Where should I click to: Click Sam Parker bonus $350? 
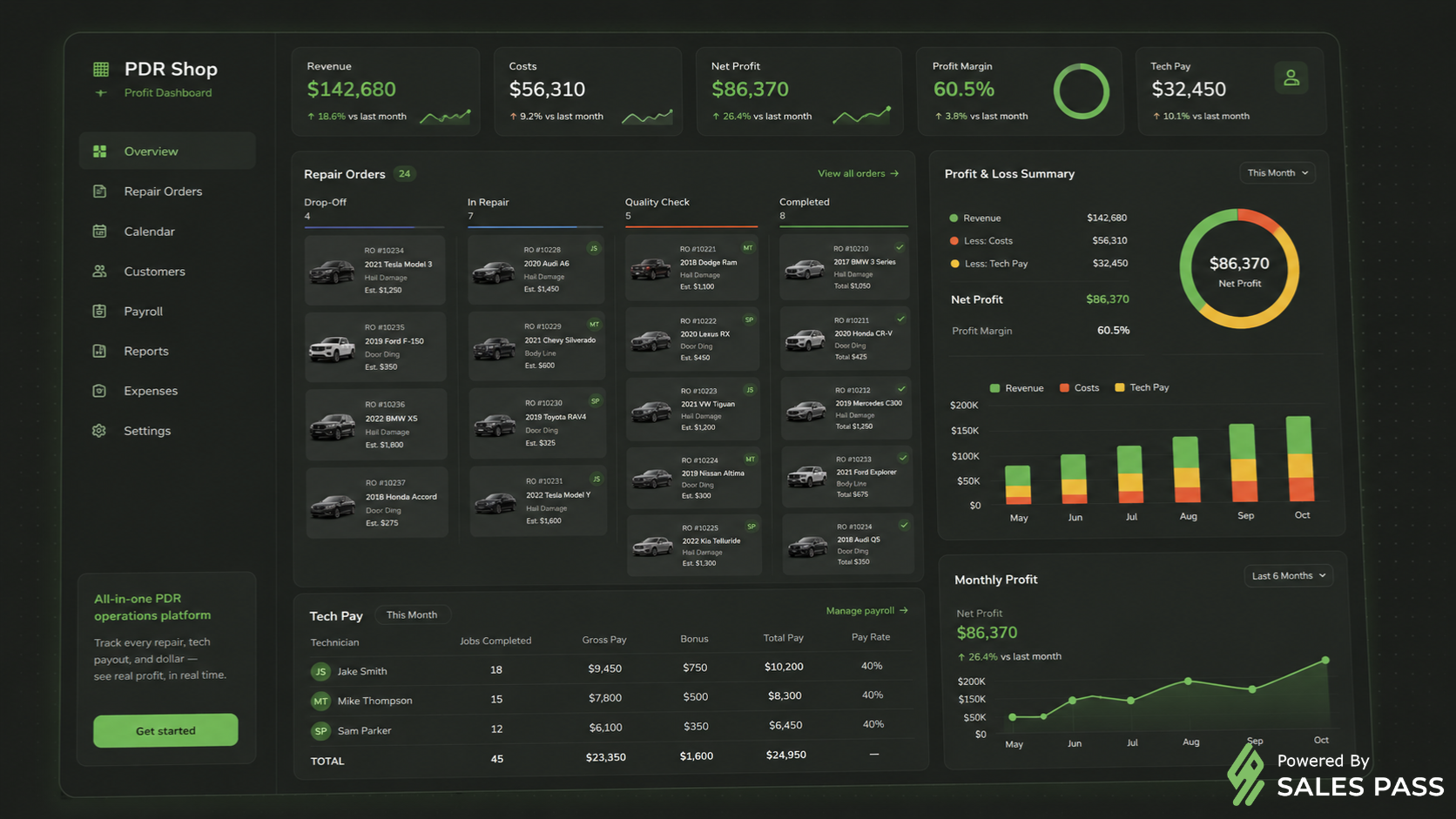(696, 726)
